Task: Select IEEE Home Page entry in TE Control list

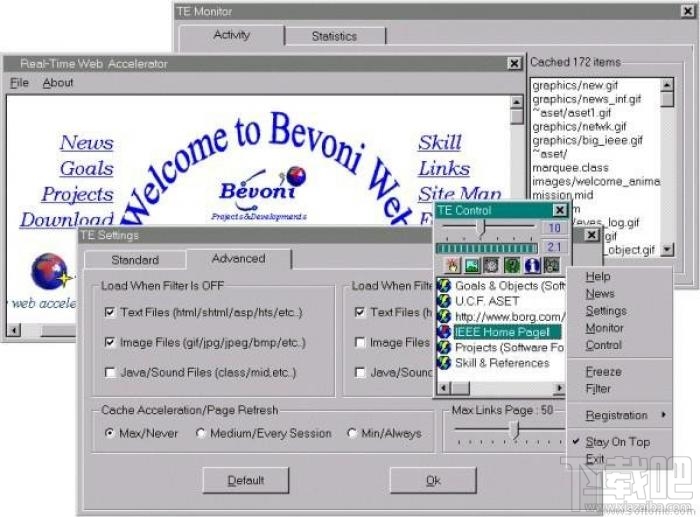Action: [507, 332]
